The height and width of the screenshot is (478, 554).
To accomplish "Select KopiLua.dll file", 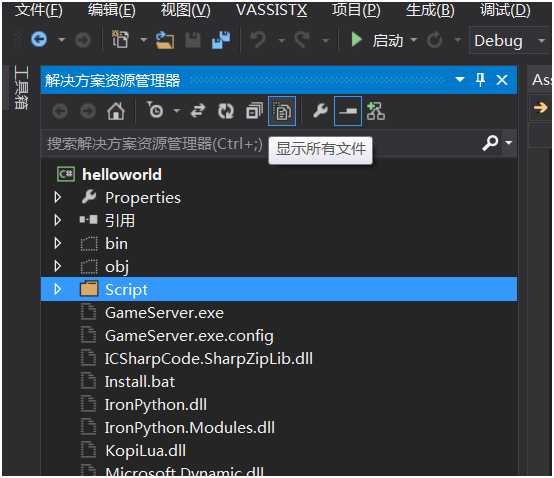I will pos(145,451).
